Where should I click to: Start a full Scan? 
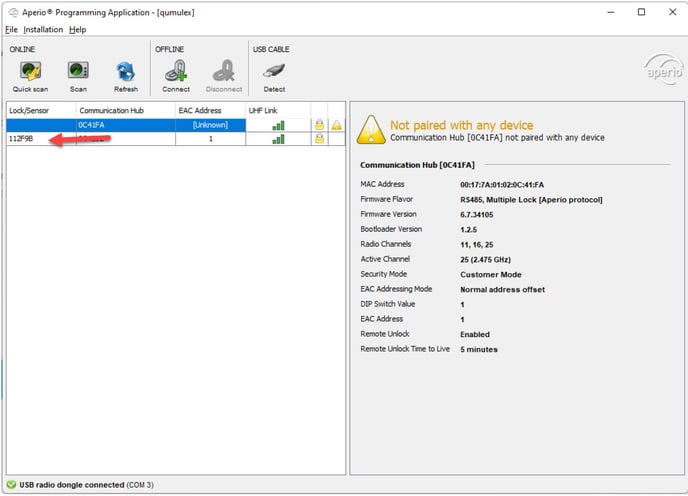(78, 77)
